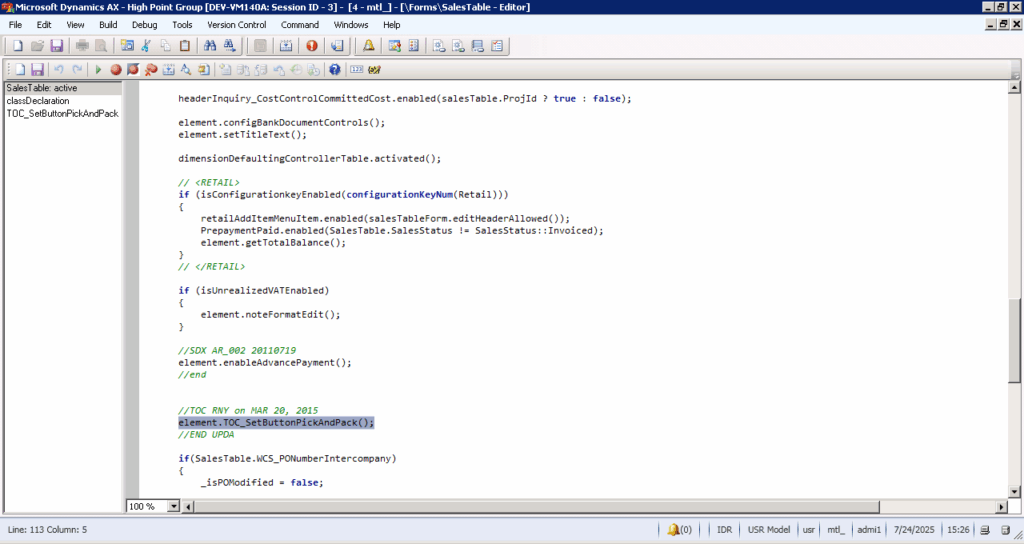The image size is (1024, 544).
Task: Click the horizontal scrollbar left arrow
Action: coord(188,506)
